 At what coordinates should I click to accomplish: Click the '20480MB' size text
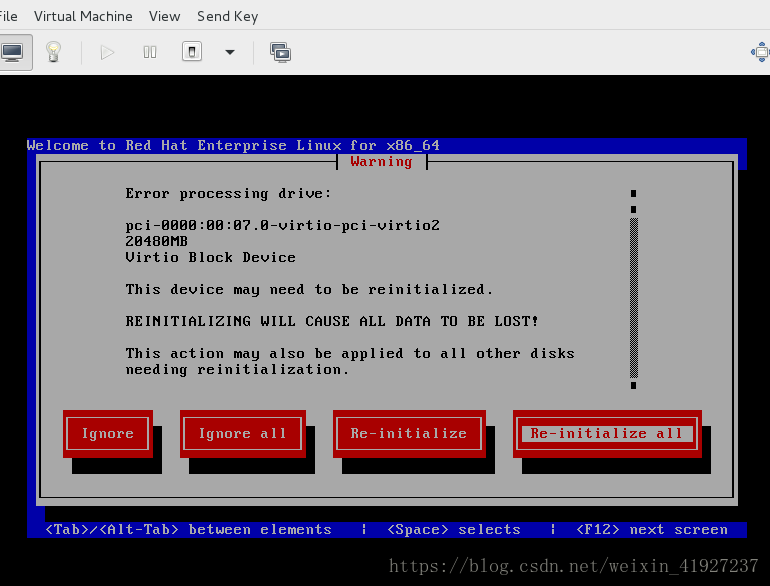157,241
